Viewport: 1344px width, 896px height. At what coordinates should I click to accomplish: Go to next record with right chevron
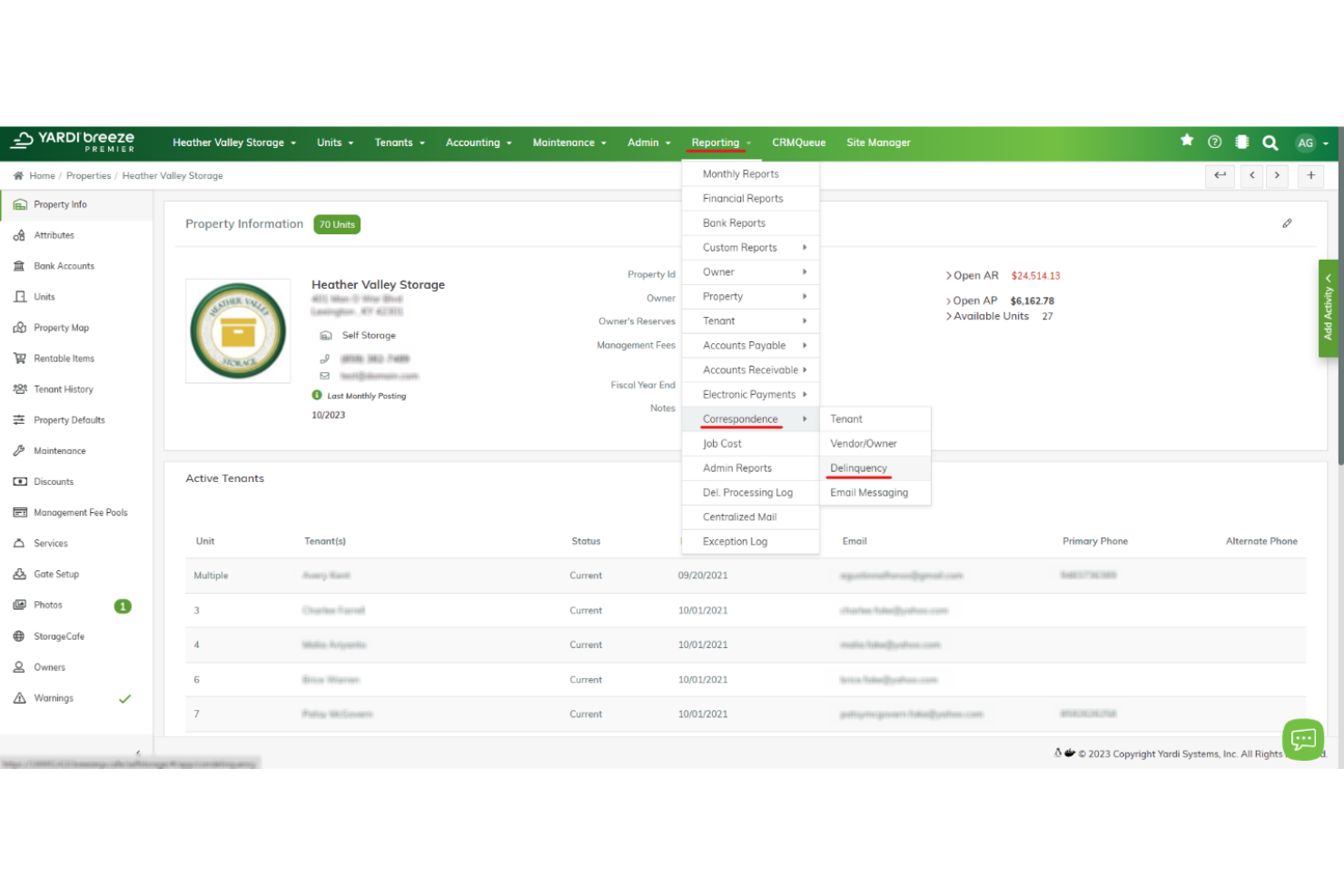(x=1277, y=175)
